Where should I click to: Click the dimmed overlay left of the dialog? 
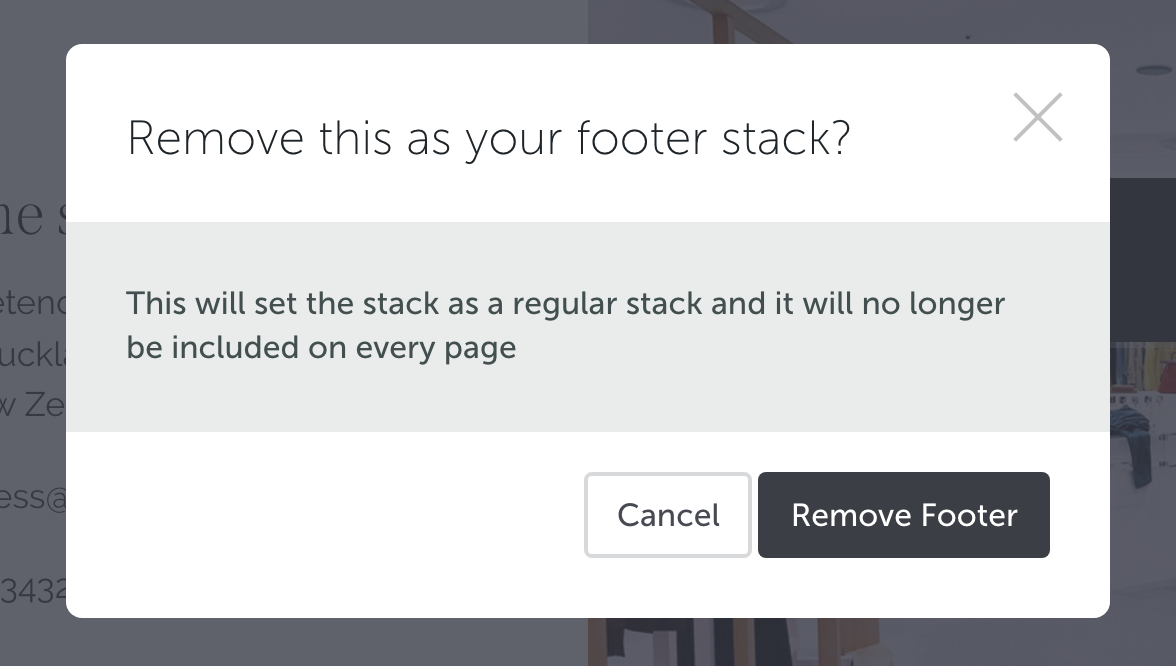(x=32, y=112)
